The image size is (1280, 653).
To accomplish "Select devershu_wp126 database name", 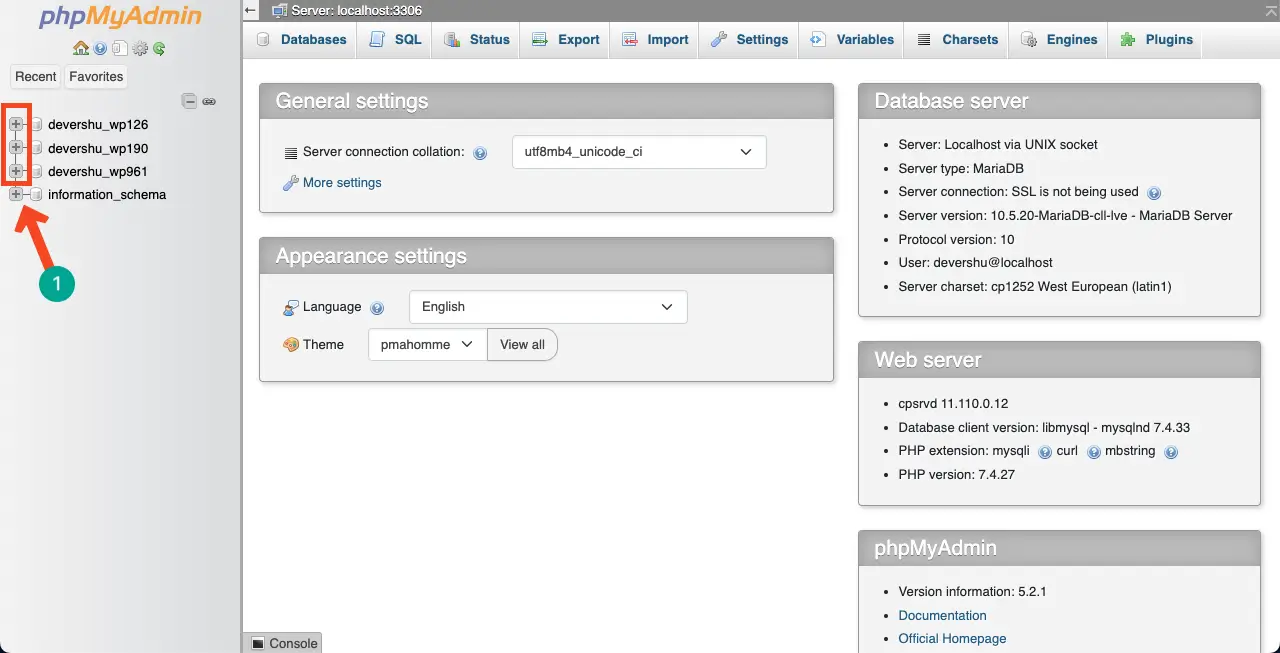I will click(x=98, y=124).
